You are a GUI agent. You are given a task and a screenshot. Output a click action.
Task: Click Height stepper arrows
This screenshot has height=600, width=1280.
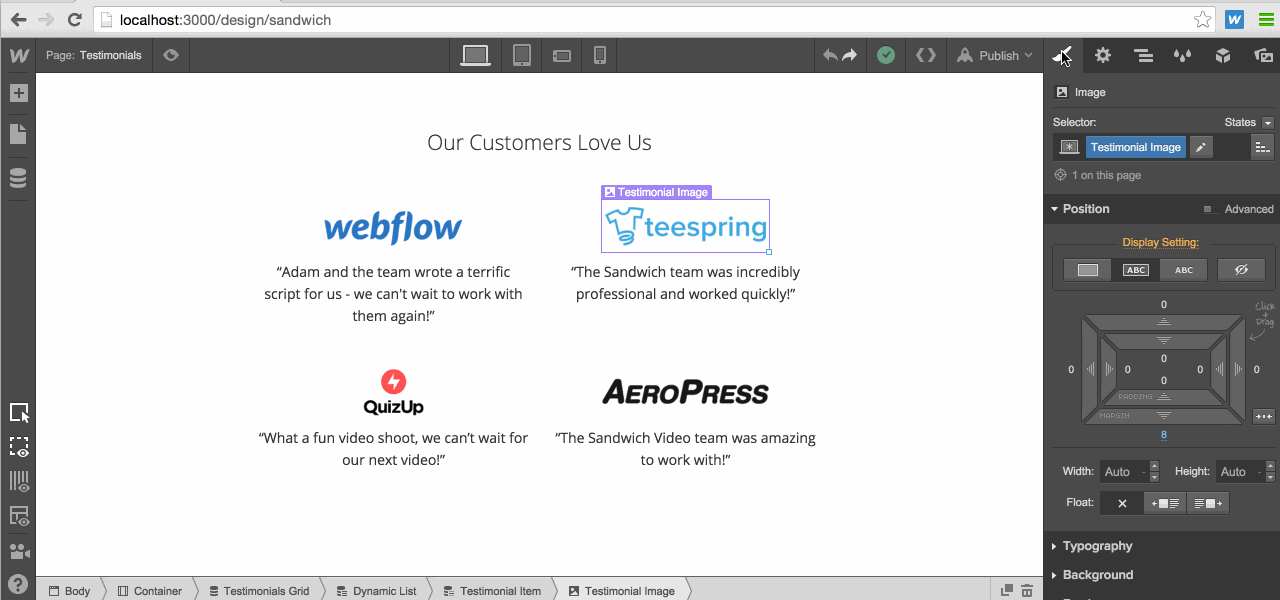(x=1270, y=471)
